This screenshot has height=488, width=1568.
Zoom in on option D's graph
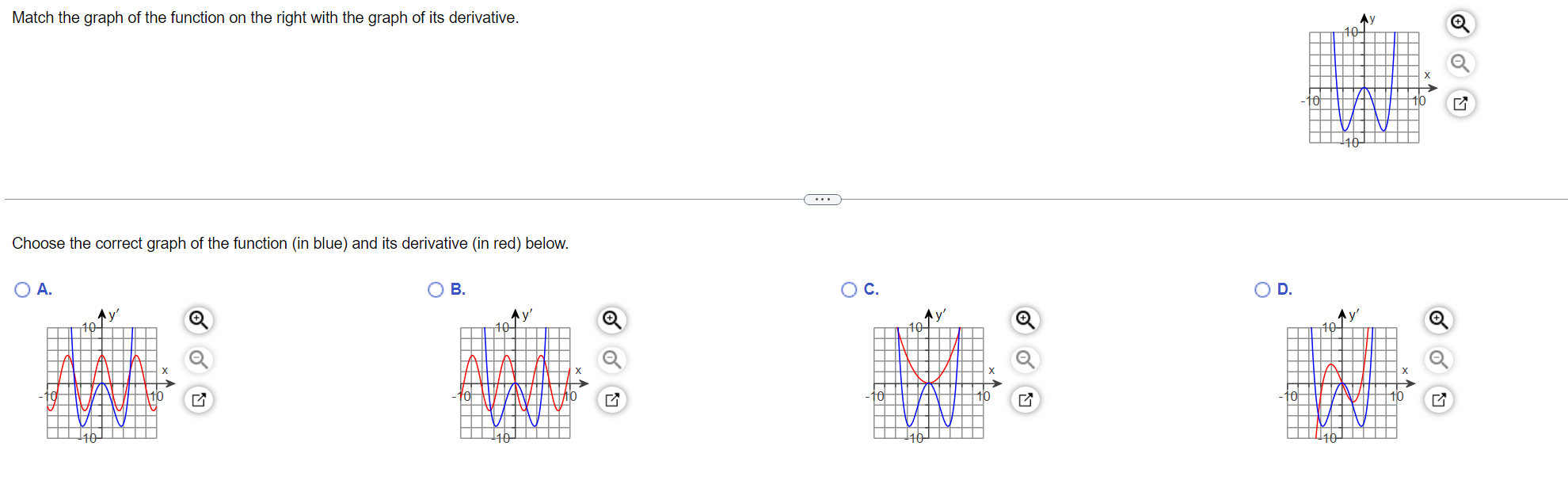point(1439,320)
